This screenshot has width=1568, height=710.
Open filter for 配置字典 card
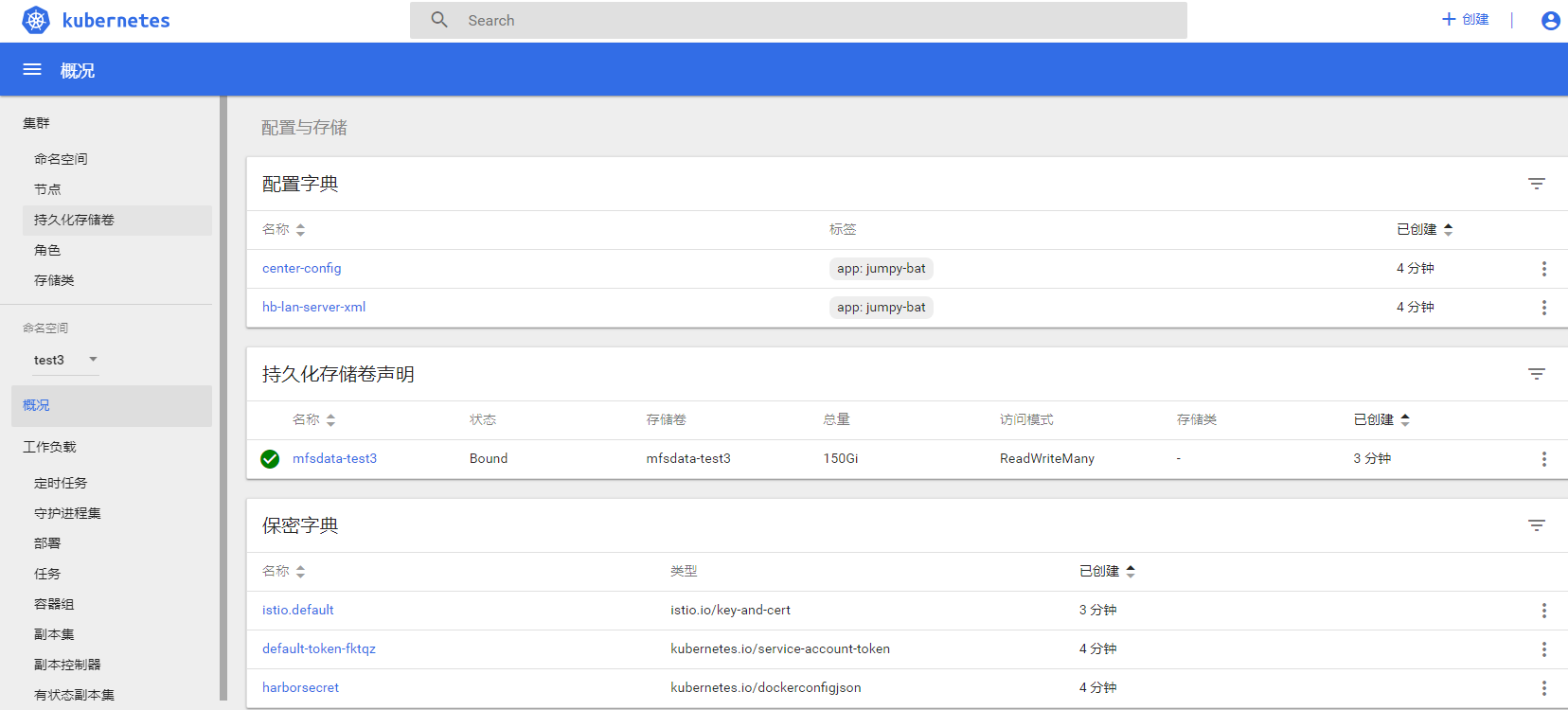(1537, 184)
